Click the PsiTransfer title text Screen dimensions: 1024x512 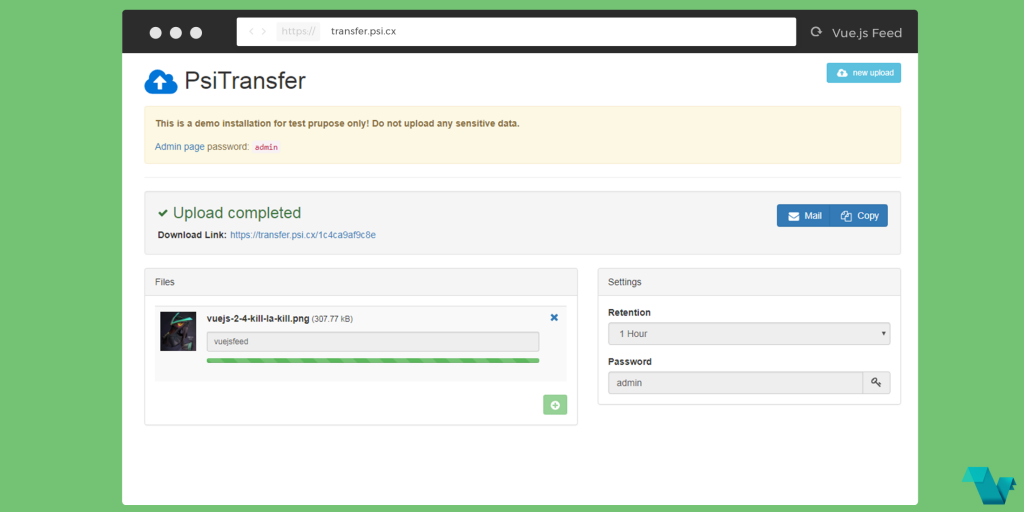point(245,81)
